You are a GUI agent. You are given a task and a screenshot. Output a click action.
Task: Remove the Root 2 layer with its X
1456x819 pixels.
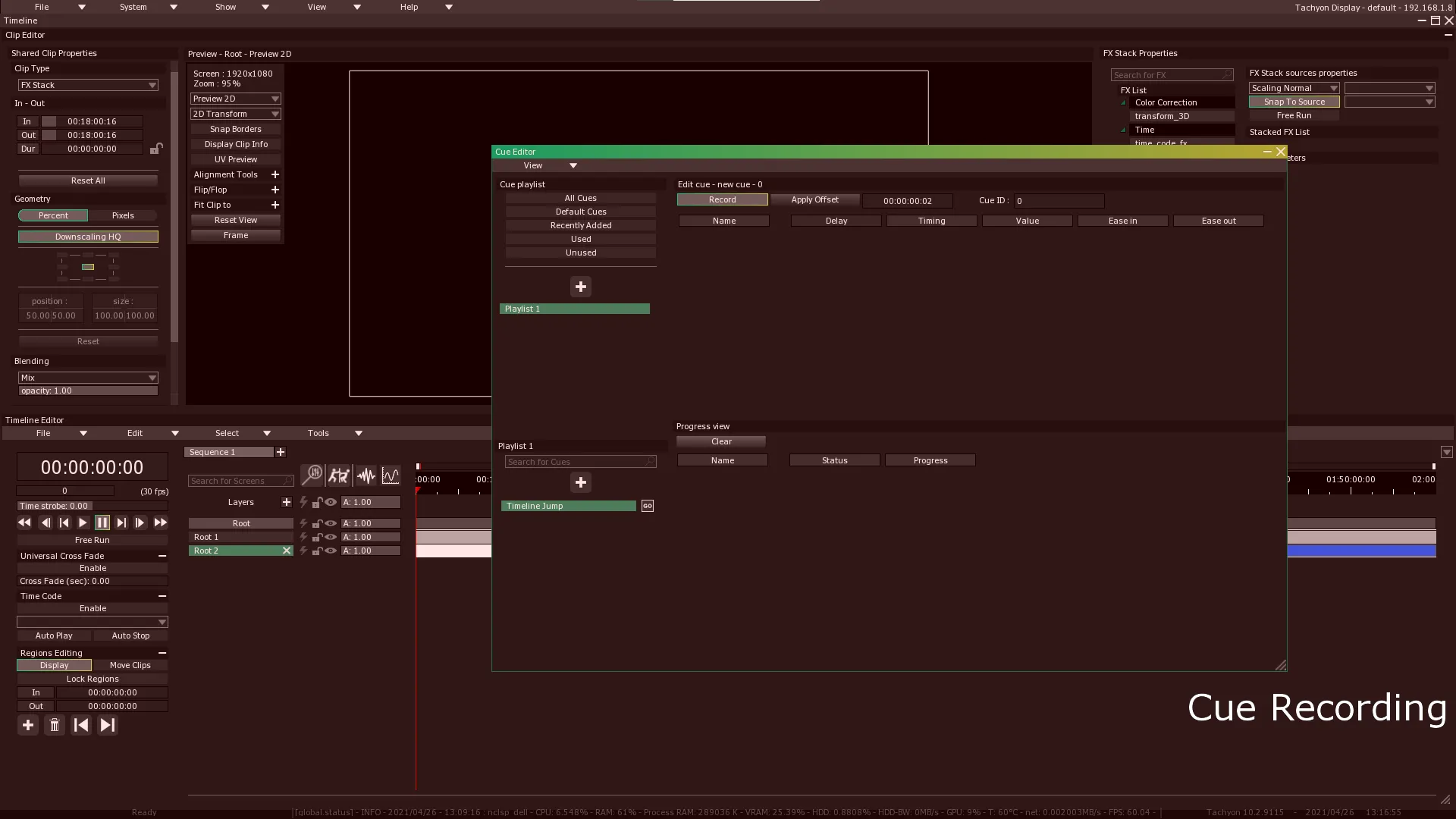pyautogui.click(x=287, y=551)
